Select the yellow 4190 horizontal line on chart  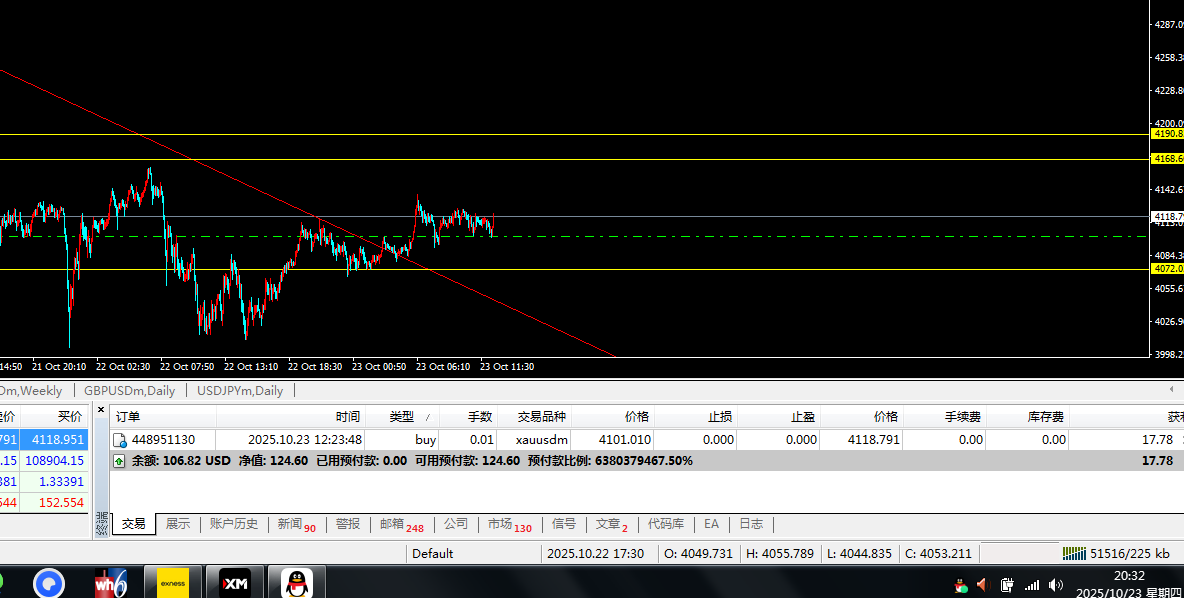(600, 134)
